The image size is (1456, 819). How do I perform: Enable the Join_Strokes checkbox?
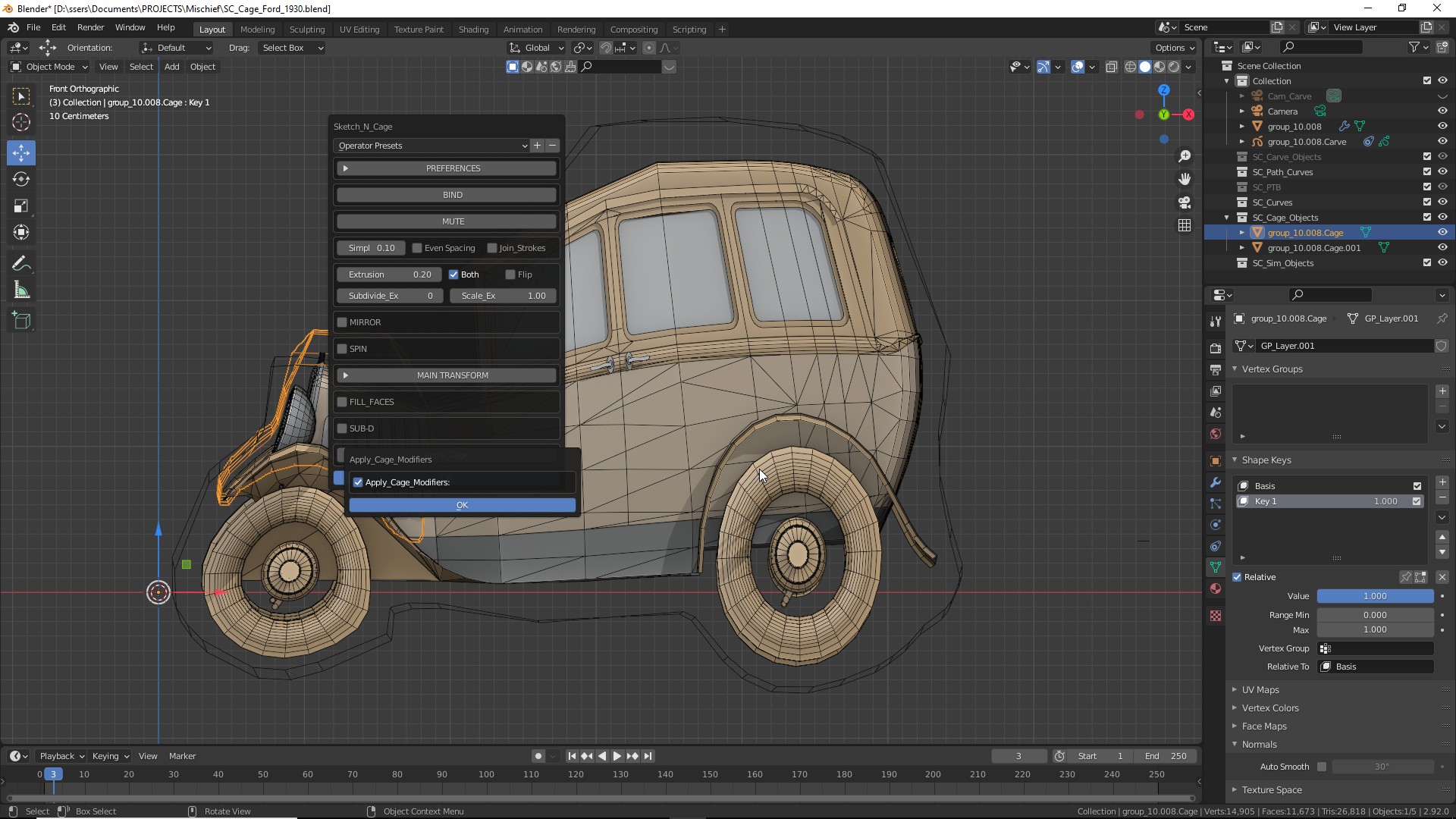(492, 248)
